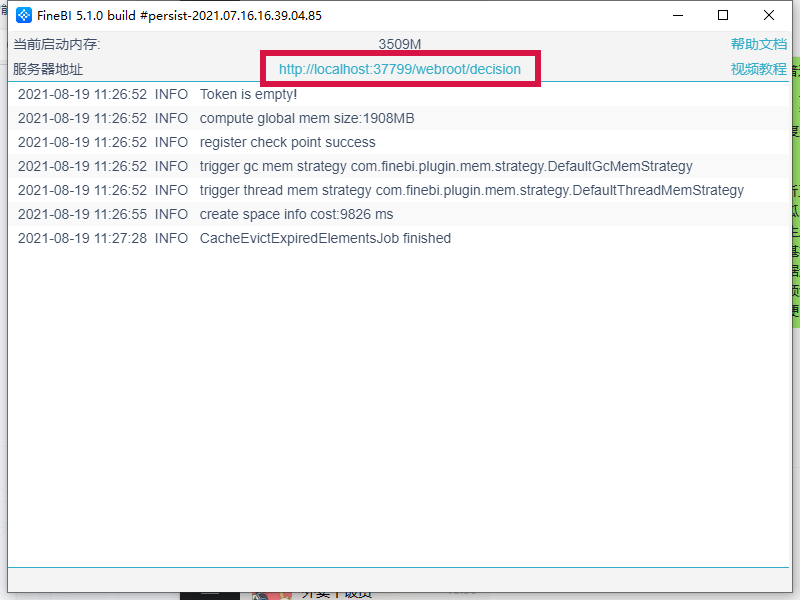The height and width of the screenshot is (600, 800).
Task: Select the 'compute global mem size:1908MB' log entry
Action: (398, 118)
